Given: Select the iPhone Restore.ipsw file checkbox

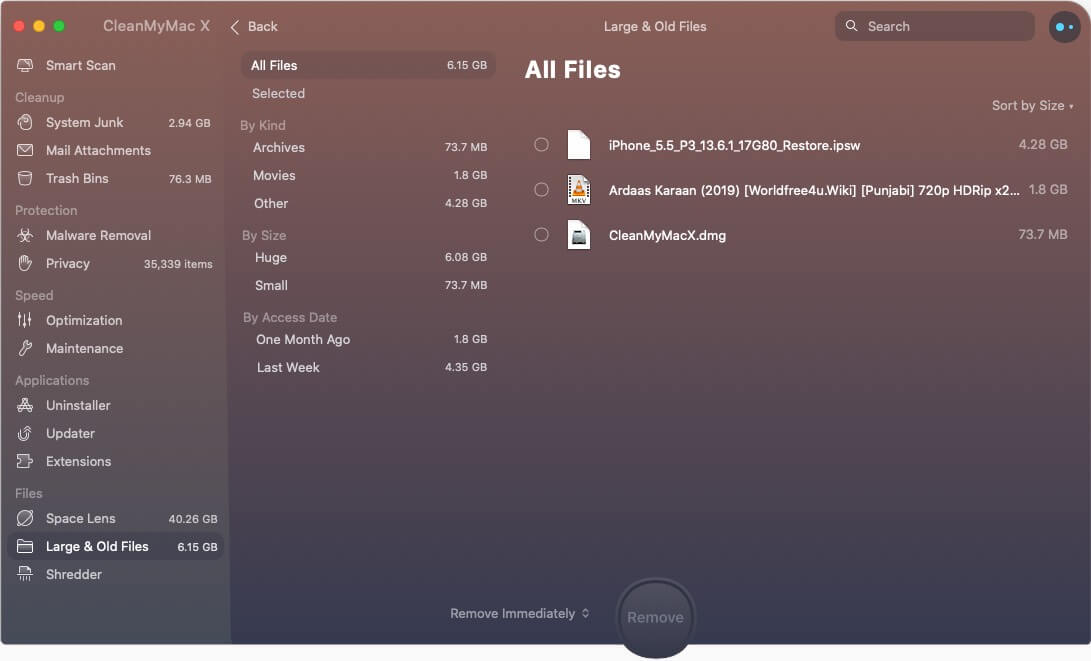Looking at the screenshot, I should [x=541, y=145].
